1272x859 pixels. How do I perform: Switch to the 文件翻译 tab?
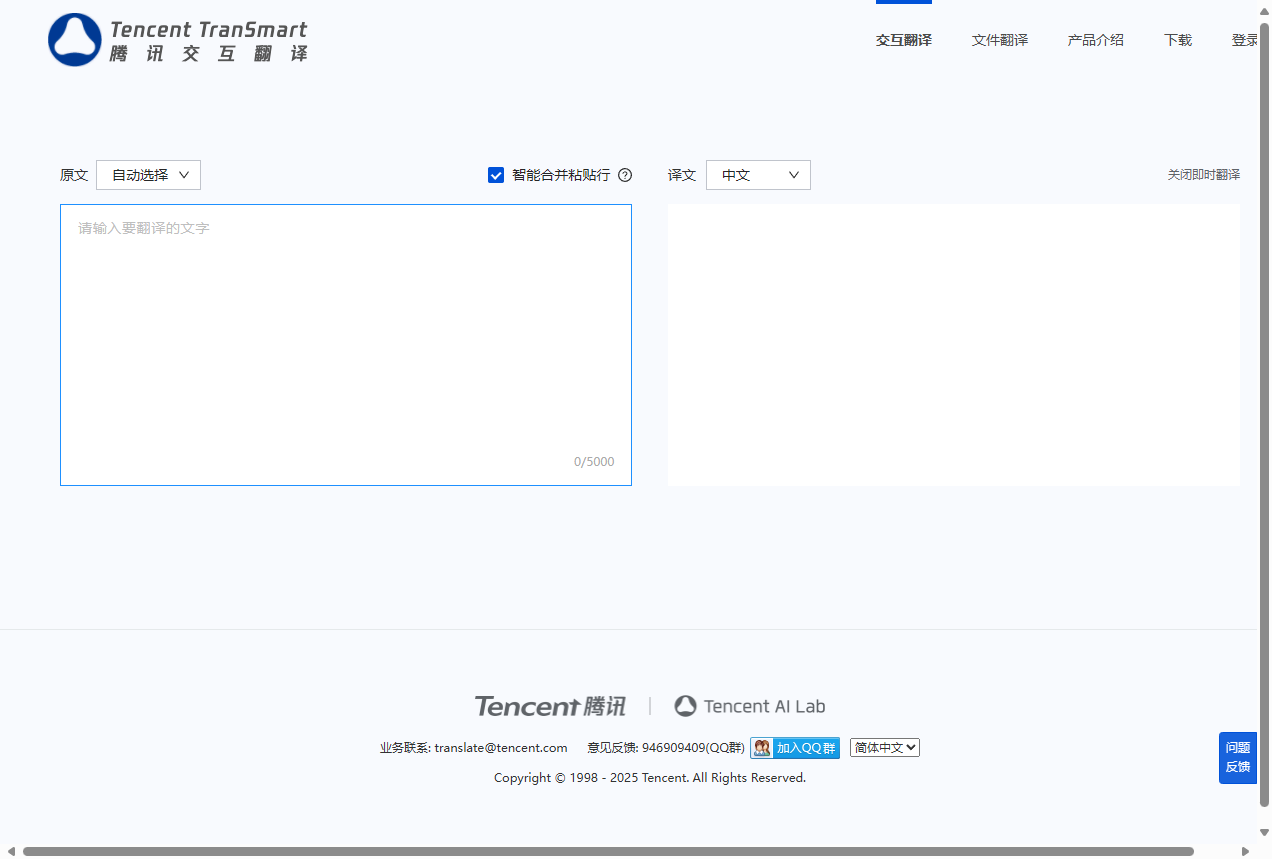coord(999,40)
